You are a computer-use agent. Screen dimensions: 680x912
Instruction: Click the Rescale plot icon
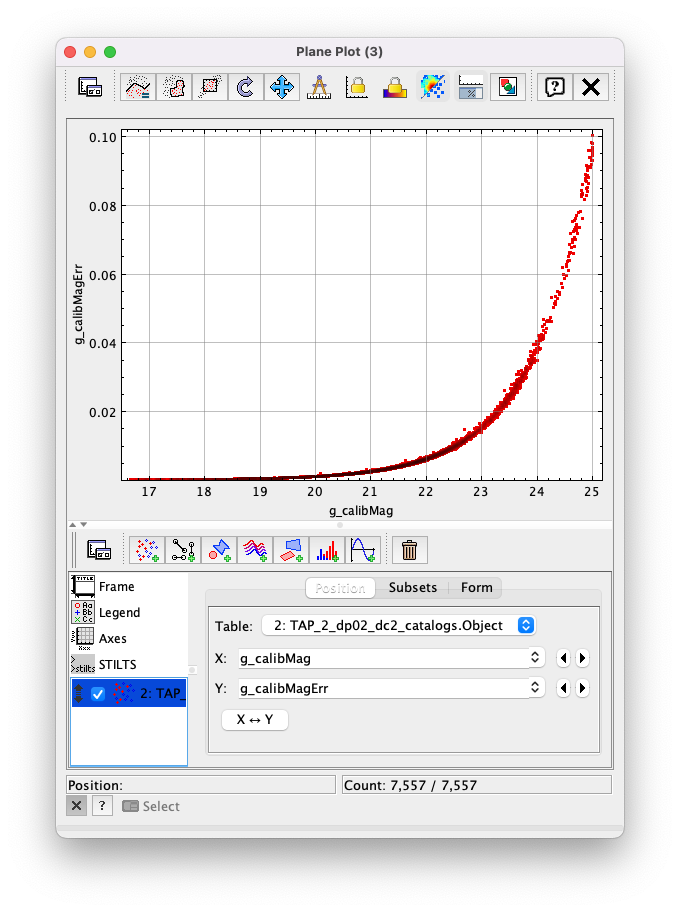coord(246,87)
